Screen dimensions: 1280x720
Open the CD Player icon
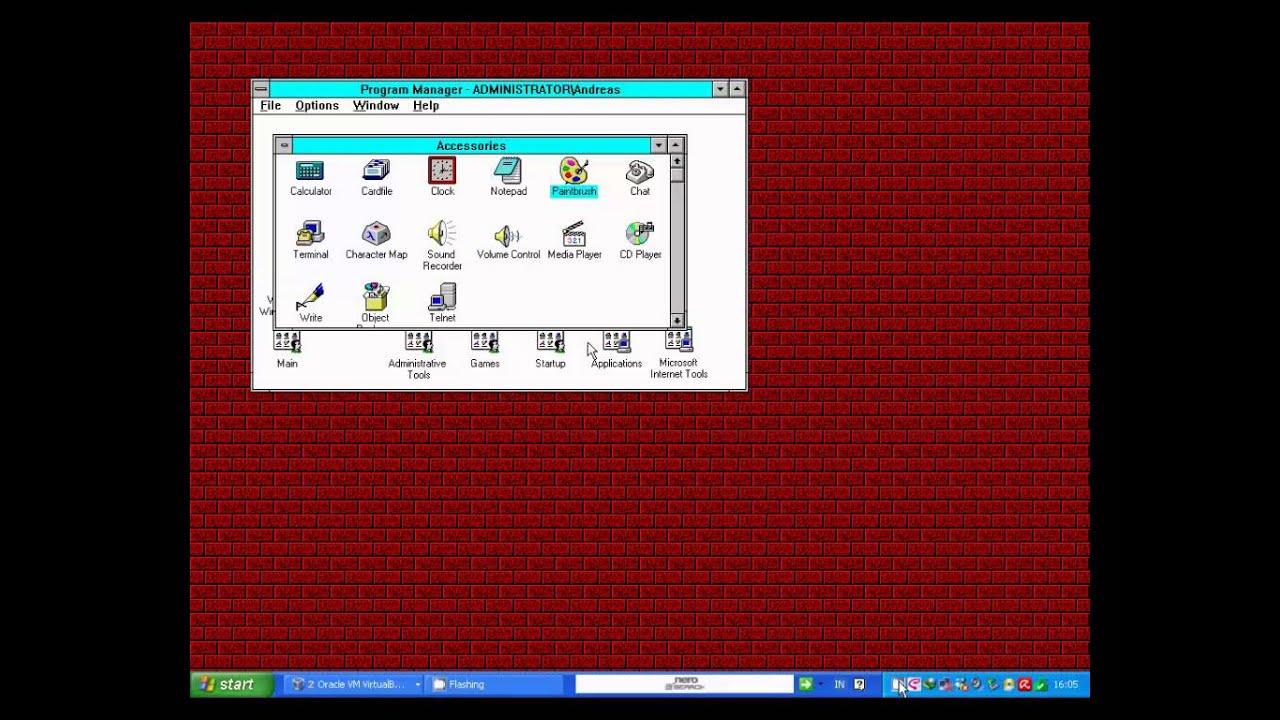(x=640, y=241)
